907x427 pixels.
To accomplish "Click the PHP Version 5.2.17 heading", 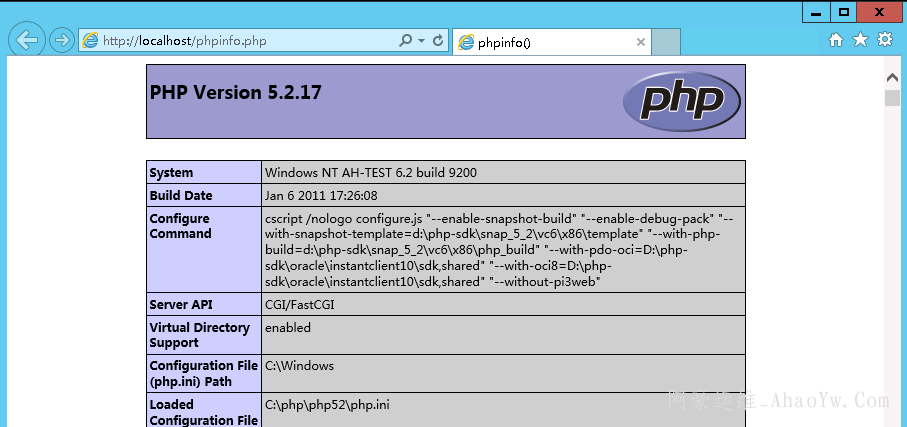I will (x=236, y=92).
